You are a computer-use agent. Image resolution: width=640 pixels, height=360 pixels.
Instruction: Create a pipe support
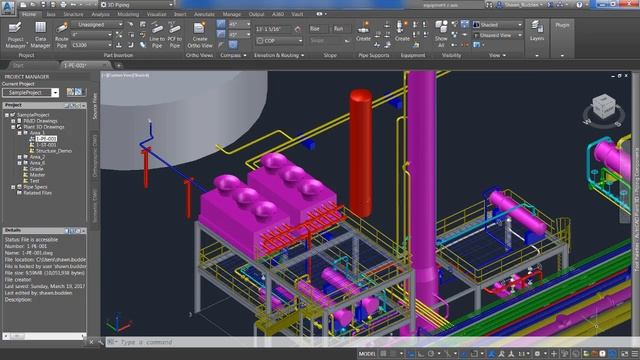pyautogui.click(x=363, y=32)
